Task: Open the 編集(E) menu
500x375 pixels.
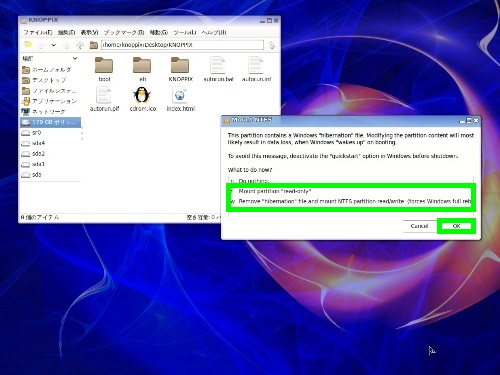Action: coord(66,32)
